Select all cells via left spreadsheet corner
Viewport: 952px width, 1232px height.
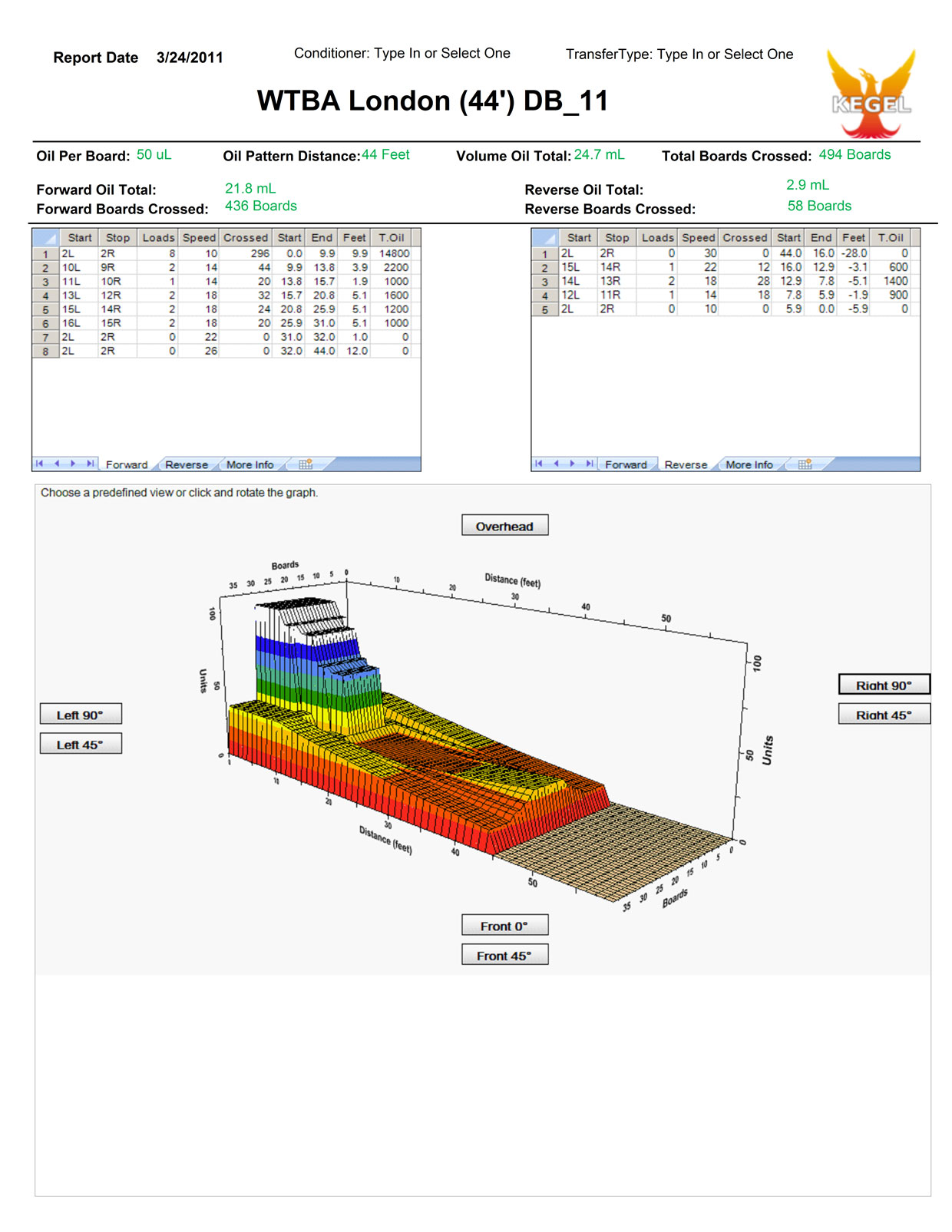point(45,238)
